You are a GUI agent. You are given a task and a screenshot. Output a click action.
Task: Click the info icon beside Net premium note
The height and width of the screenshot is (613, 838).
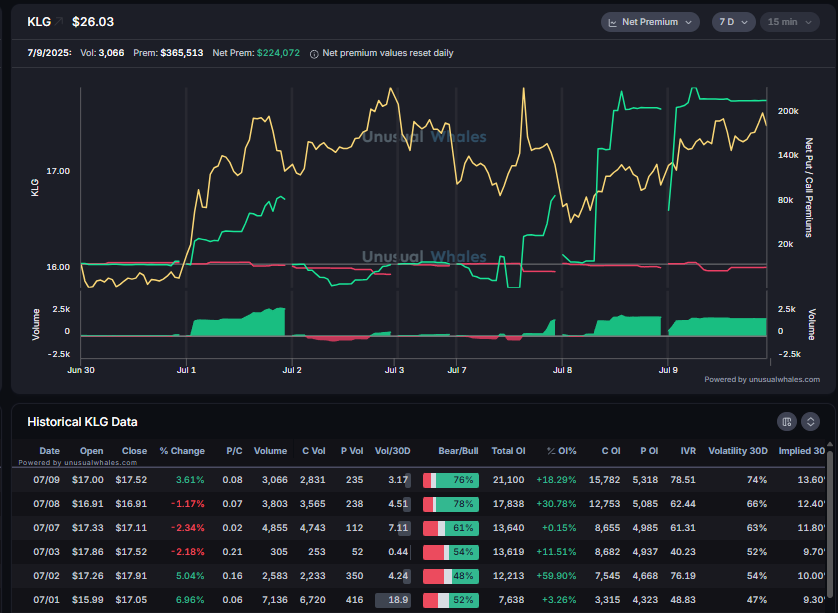[314, 53]
